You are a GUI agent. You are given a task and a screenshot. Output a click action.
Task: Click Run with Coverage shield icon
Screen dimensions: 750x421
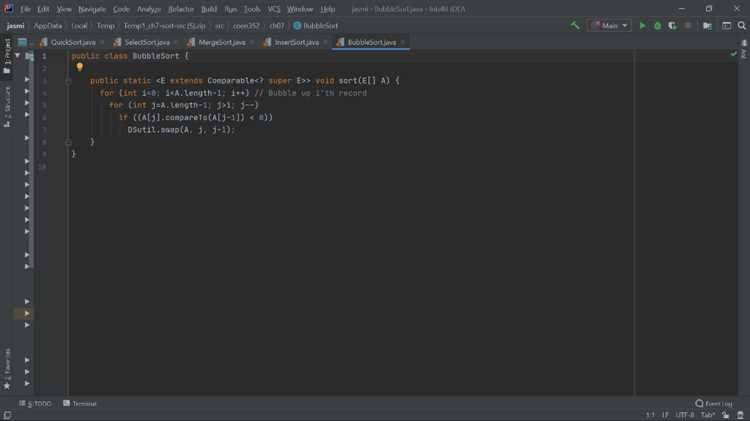(x=673, y=25)
